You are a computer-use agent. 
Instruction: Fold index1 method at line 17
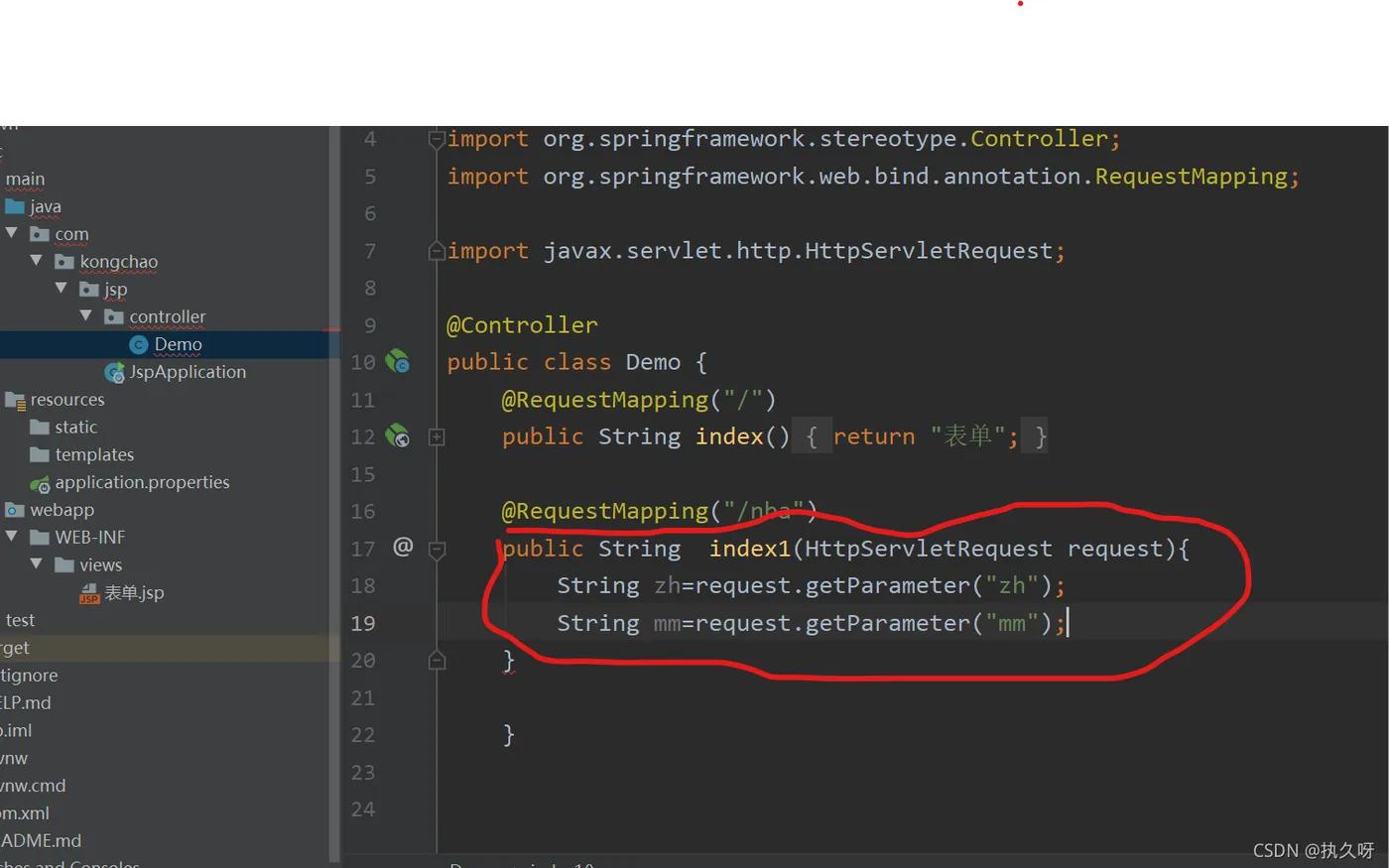click(x=437, y=549)
